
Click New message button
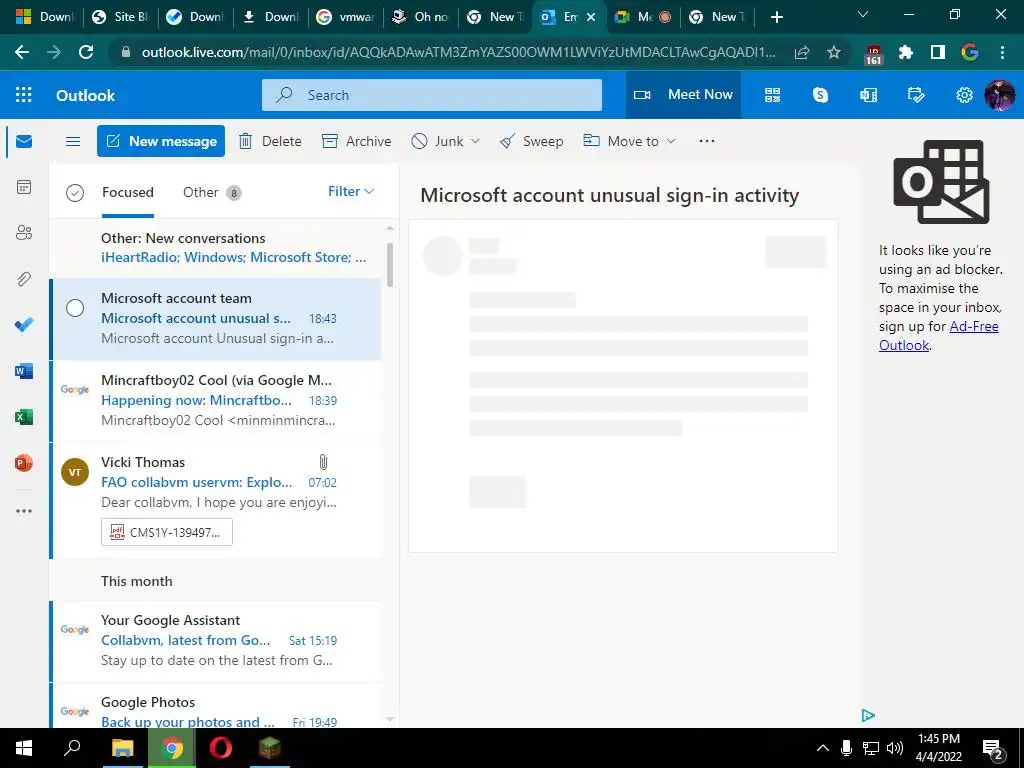[x=161, y=141]
